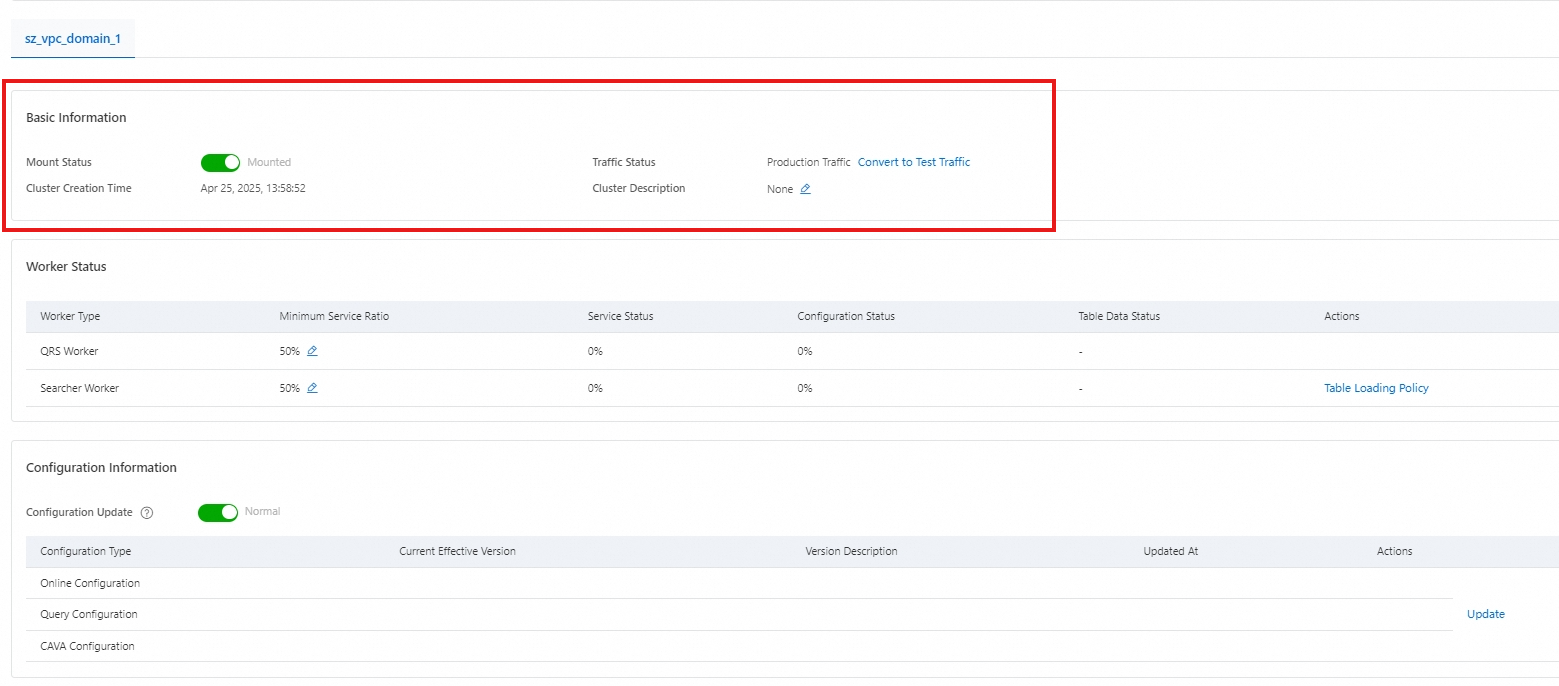Select the QRS Worker row label
1559x686 pixels.
click(69, 351)
